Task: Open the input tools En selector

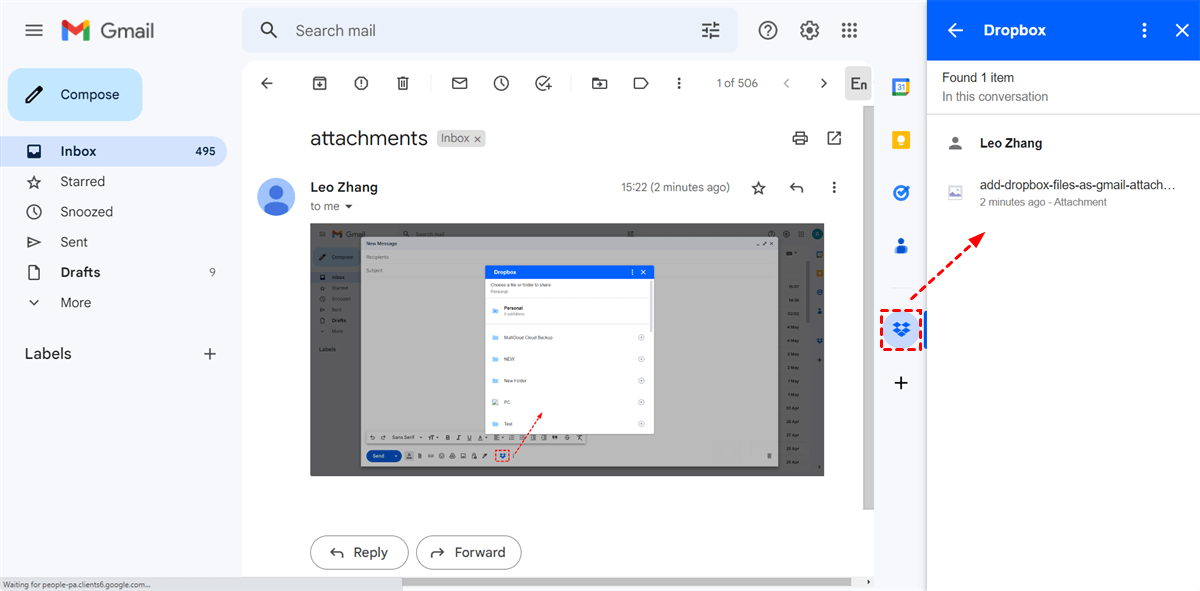Action: point(858,83)
